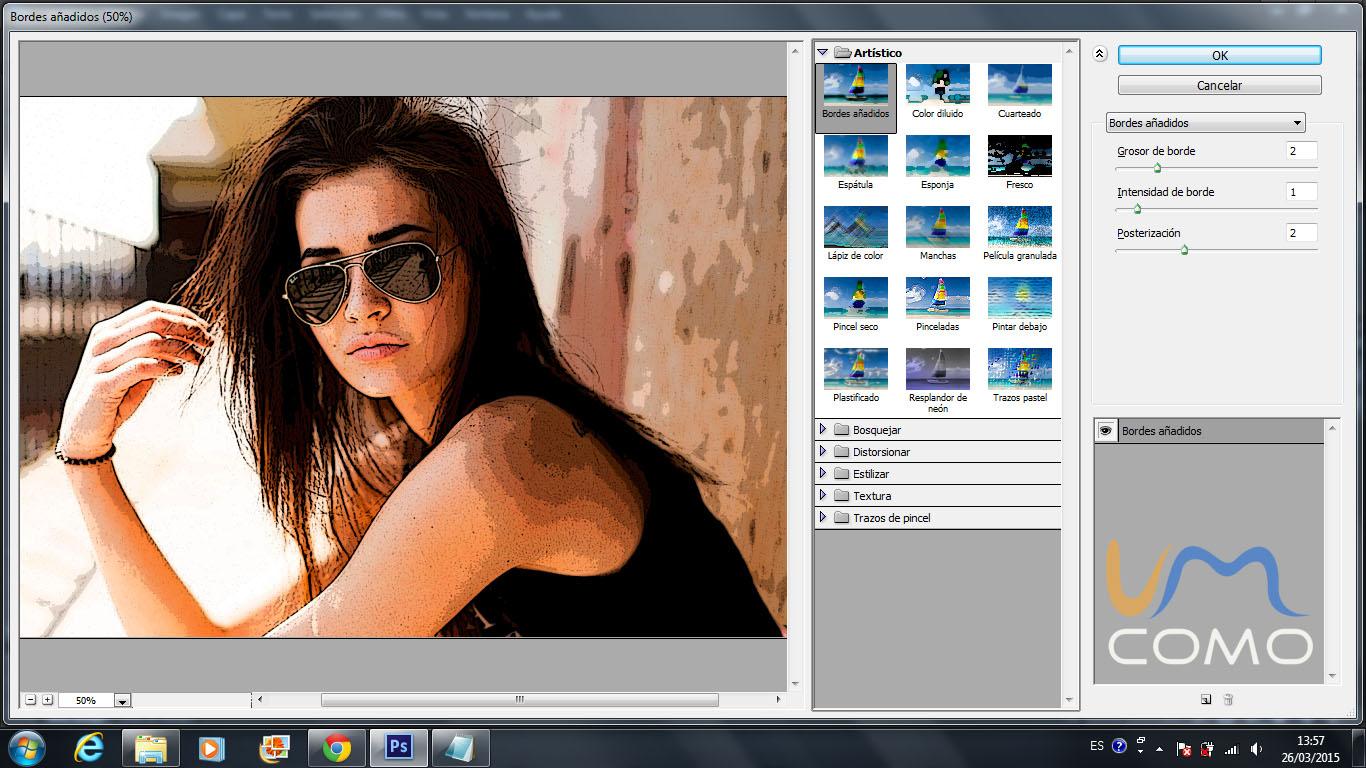Hide the Bordes añadidos effect layer eye
1366x768 pixels.
coord(1106,431)
